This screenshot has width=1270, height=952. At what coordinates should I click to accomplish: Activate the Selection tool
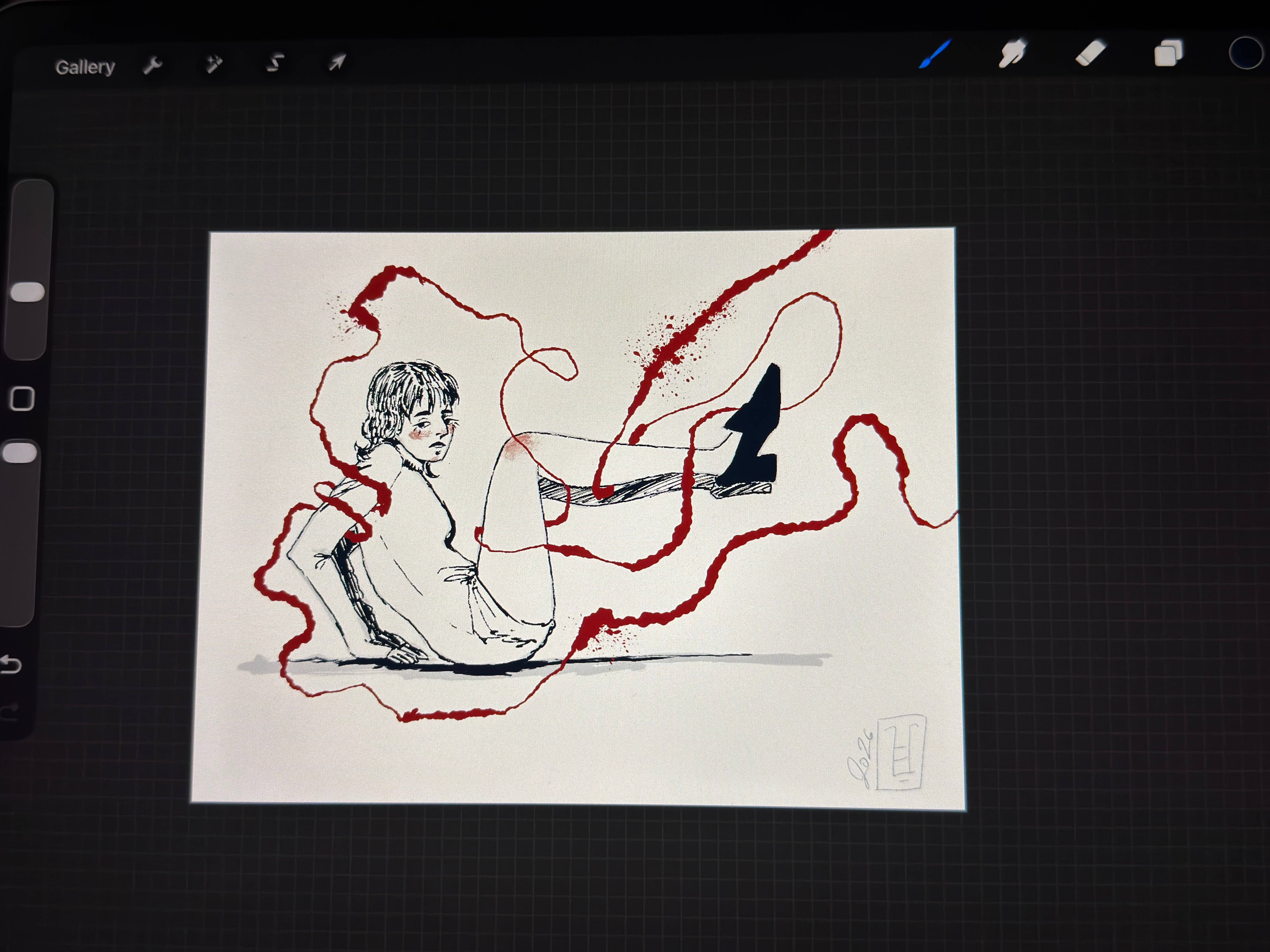(x=275, y=62)
